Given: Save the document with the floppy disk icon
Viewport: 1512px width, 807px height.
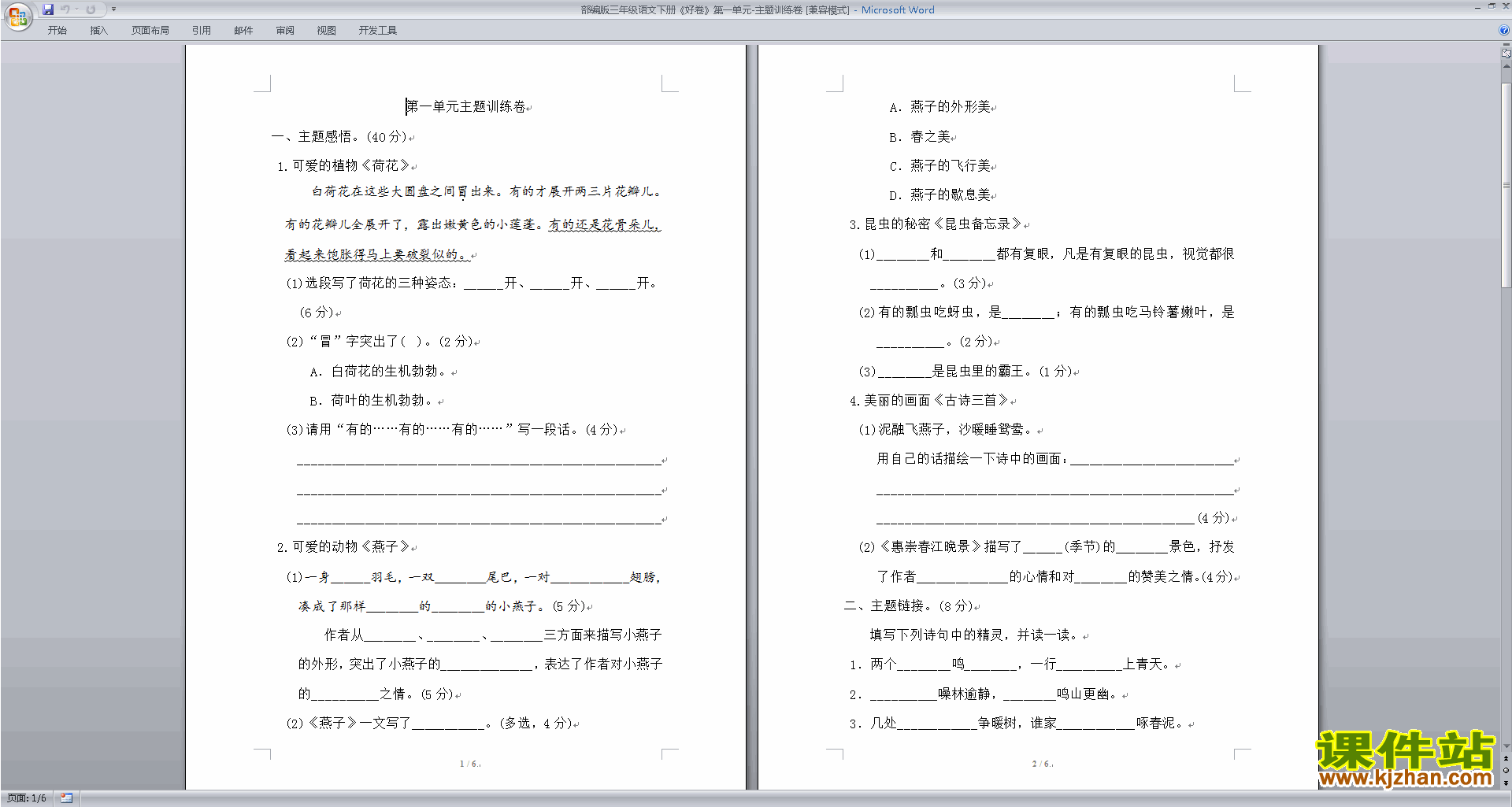Looking at the screenshot, I should 48,9.
